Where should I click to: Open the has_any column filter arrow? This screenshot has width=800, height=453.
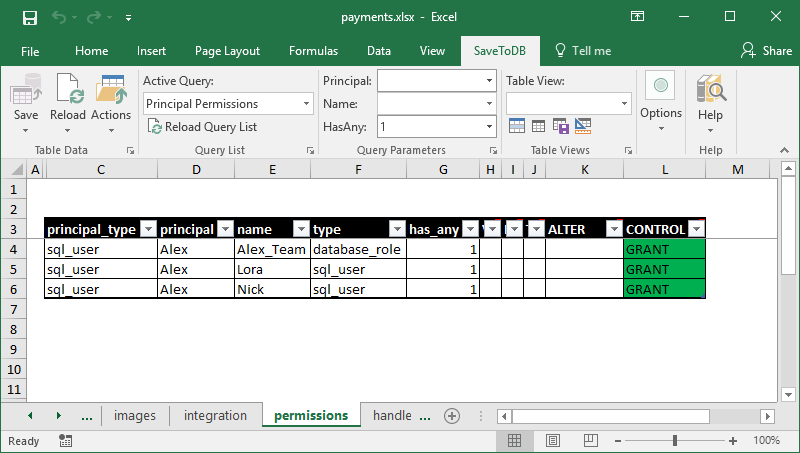pyautogui.click(x=470, y=229)
